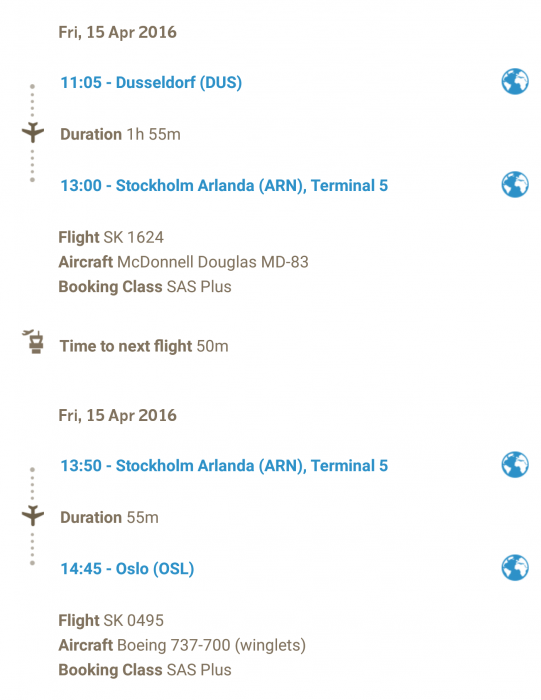
Task: Select flight number SK 1624
Action: click(133, 237)
